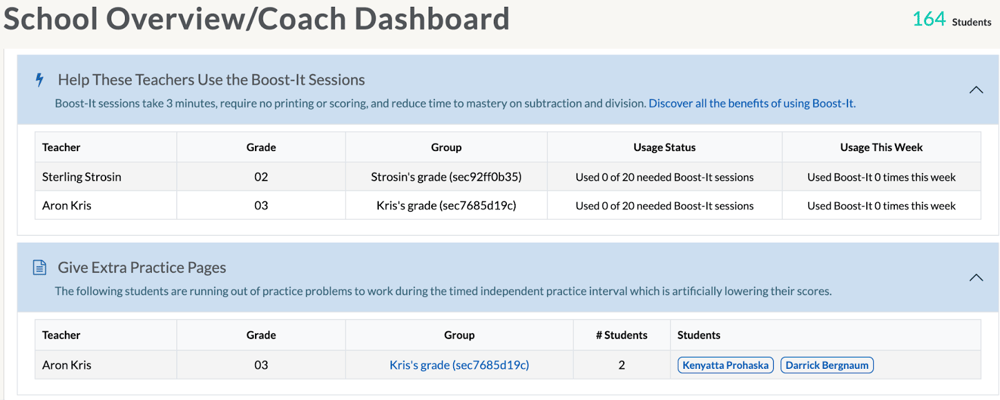Click the 164 Students count
Viewport: 1000px width, 400px height.
click(950, 19)
